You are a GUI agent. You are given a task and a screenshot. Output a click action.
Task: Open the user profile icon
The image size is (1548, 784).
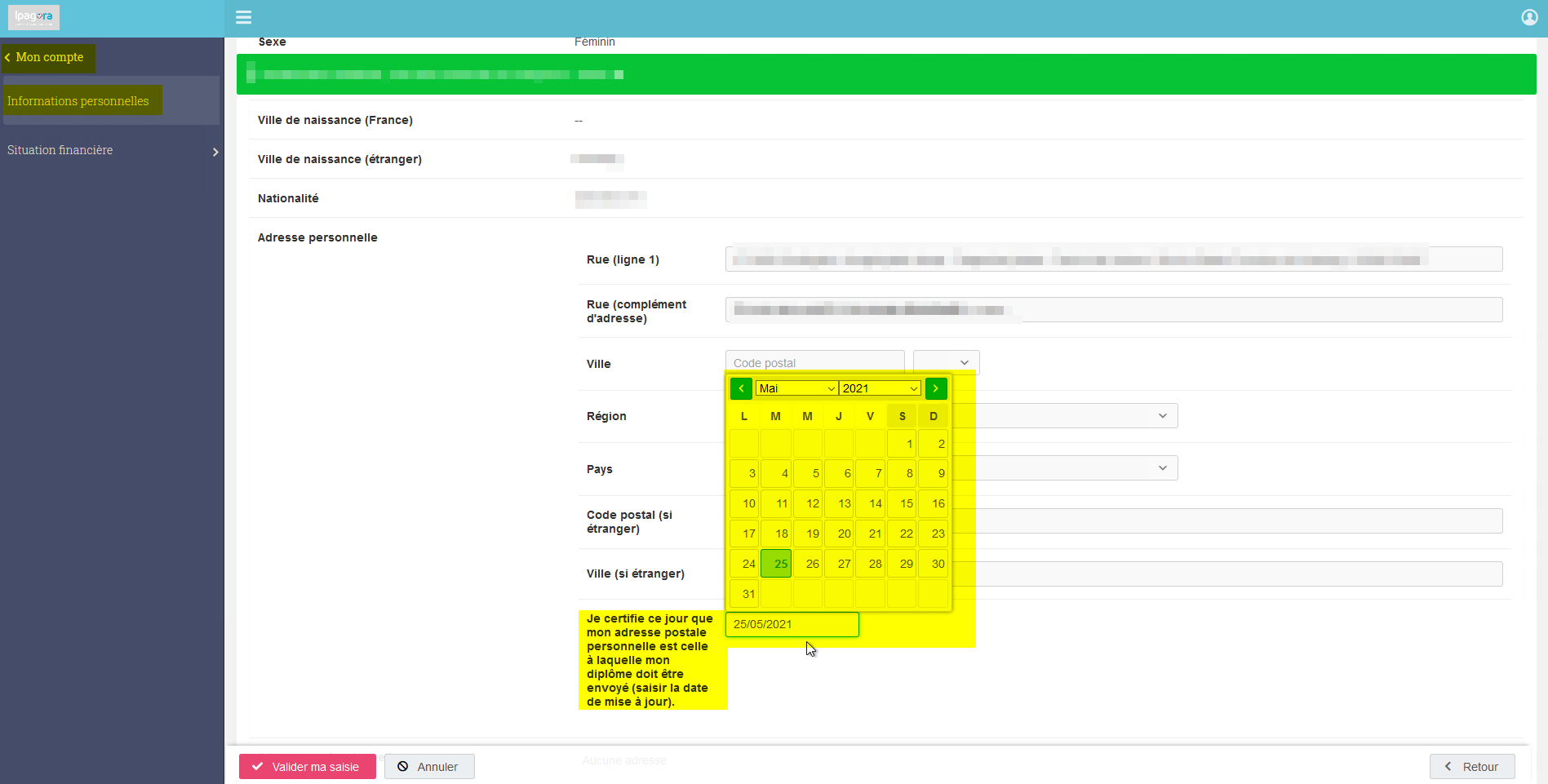pos(1529,17)
